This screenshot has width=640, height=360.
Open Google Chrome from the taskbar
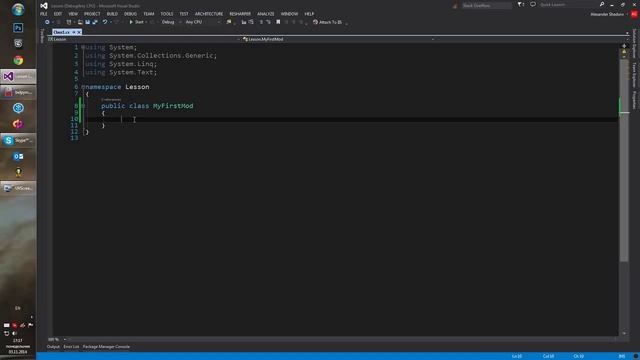pos(18,60)
